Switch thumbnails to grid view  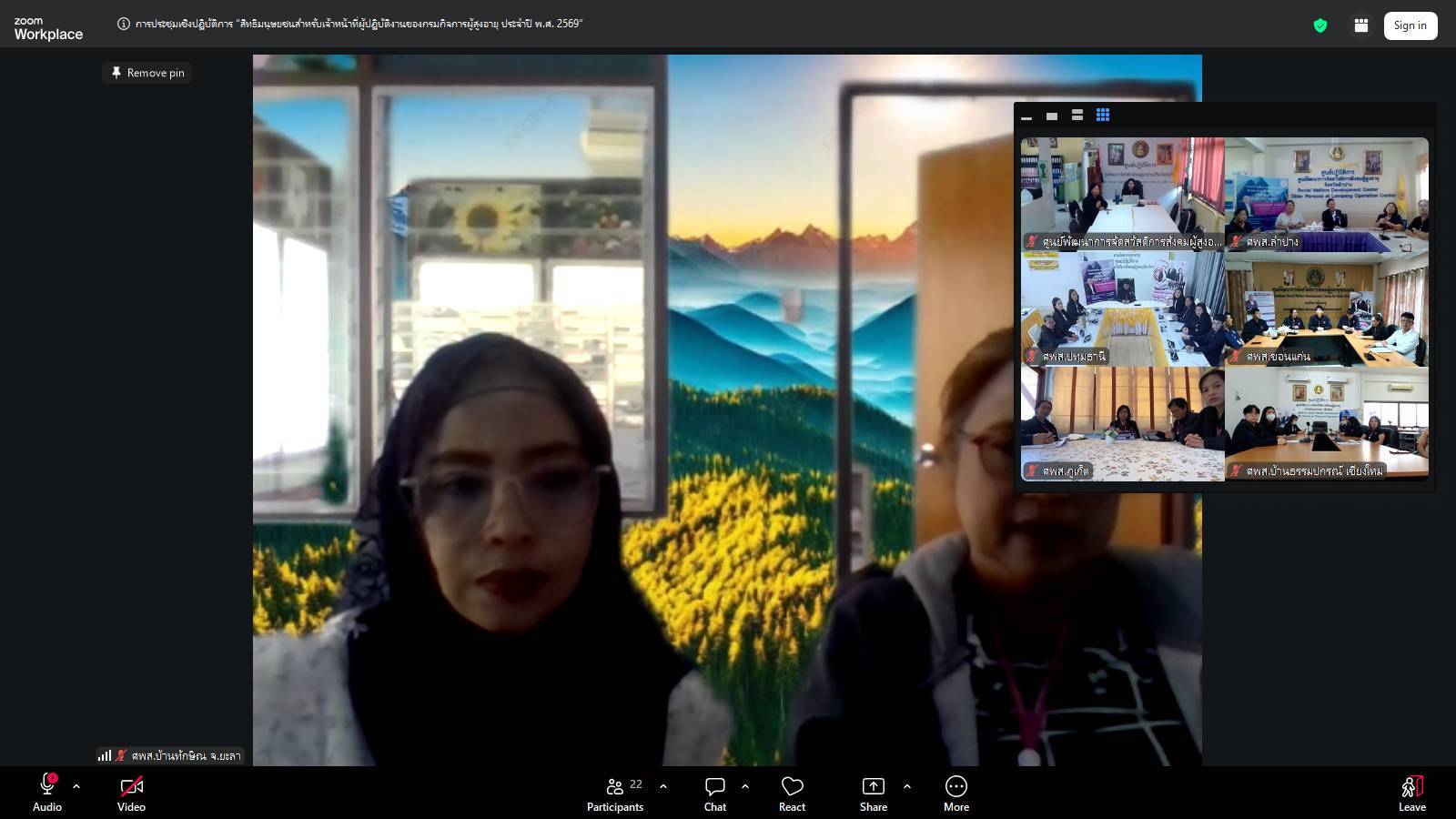click(1102, 116)
